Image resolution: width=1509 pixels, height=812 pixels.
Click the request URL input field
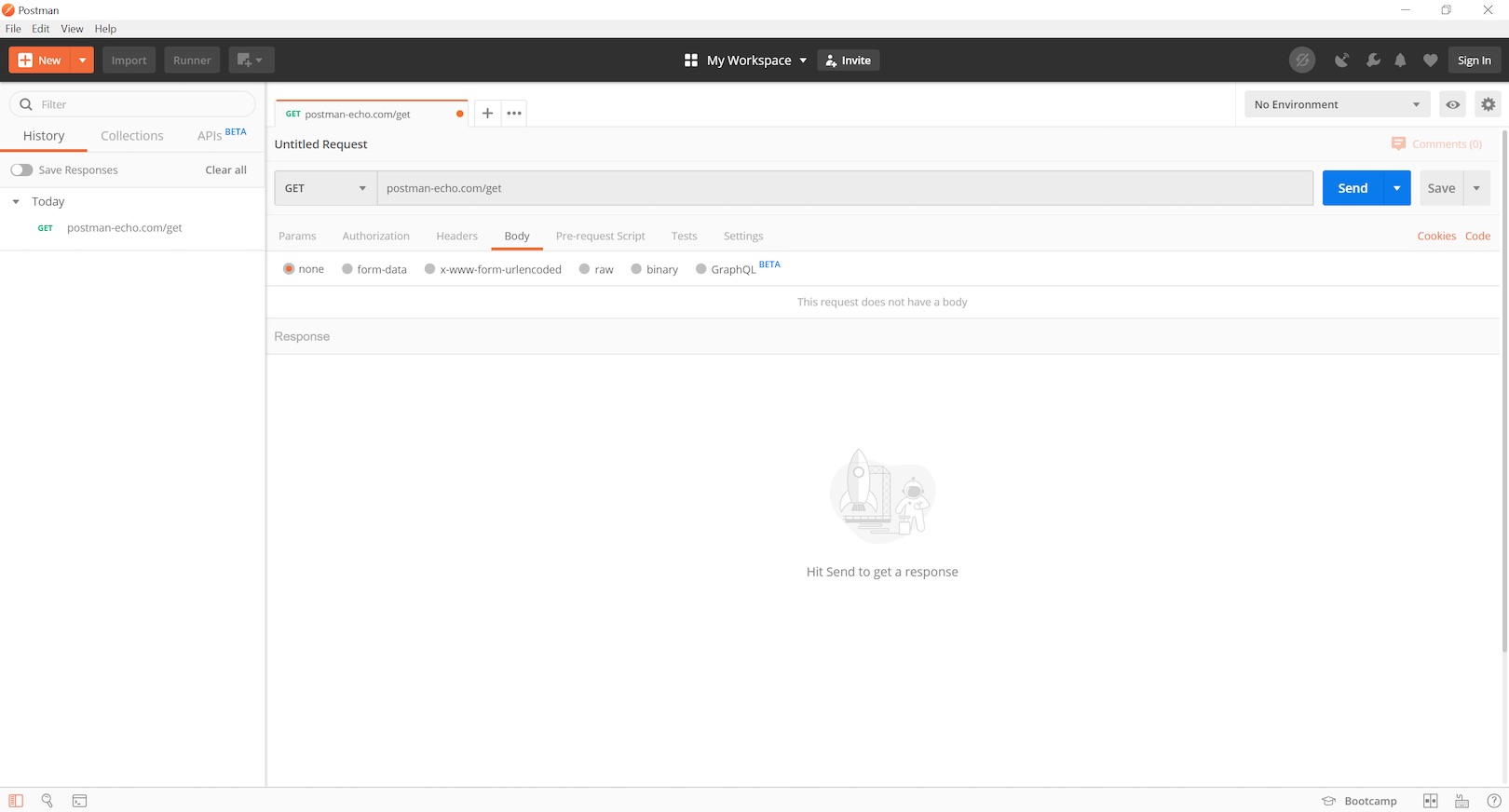(x=845, y=188)
